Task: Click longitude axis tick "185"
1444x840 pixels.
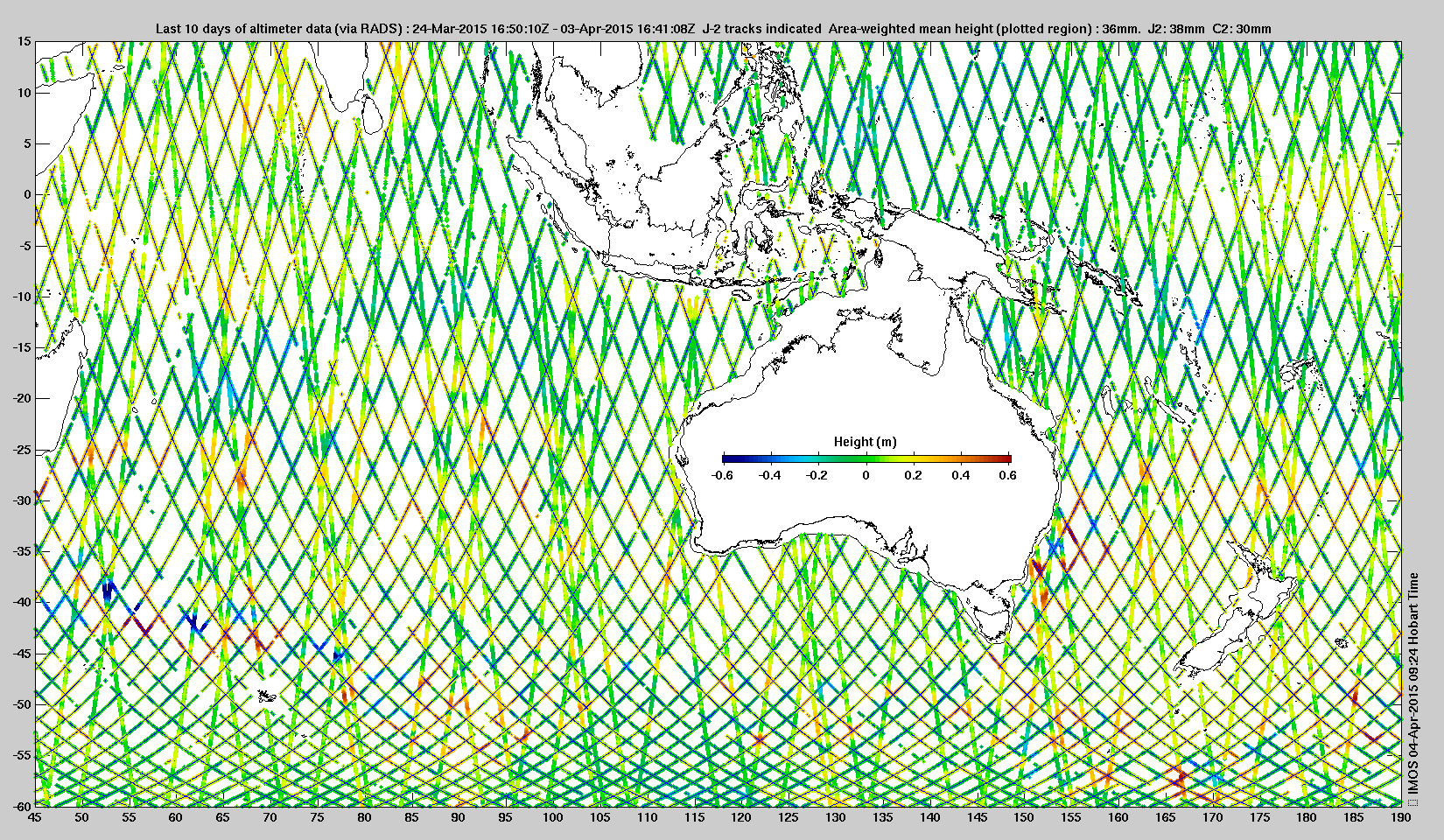Action: pos(1353,817)
